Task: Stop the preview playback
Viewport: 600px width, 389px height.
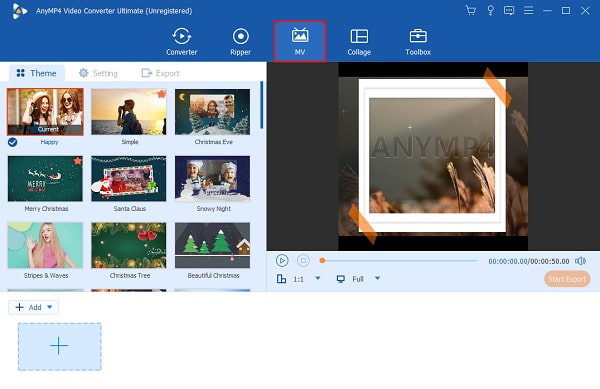Action: pyautogui.click(x=303, y=260)
